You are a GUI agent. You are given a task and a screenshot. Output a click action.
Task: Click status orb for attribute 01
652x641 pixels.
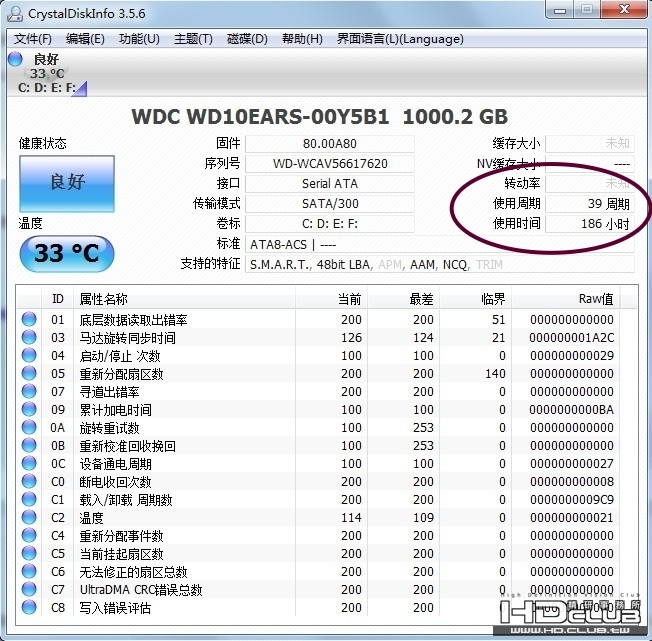pyautogui.click(x=29, y=319)
